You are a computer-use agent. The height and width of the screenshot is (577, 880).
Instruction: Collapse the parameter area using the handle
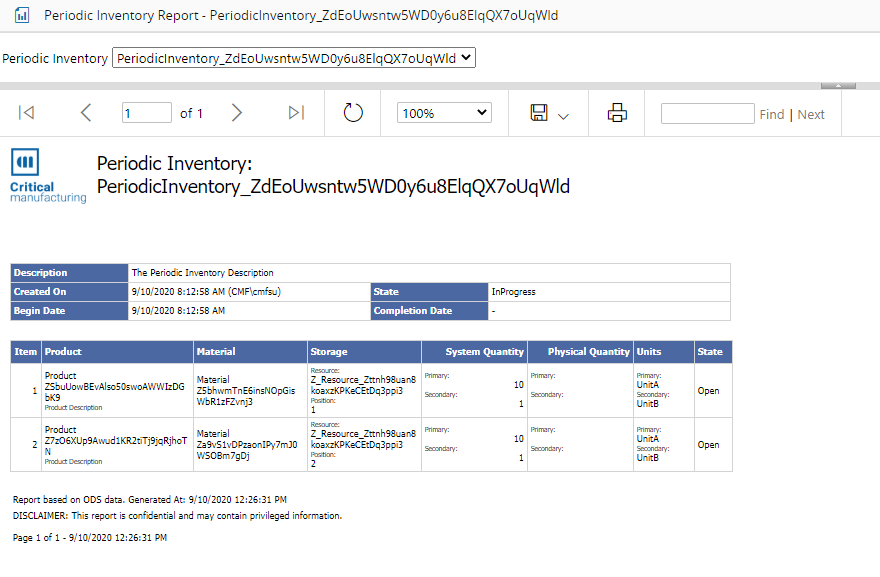pyautogui.click(x=837, y=85)
